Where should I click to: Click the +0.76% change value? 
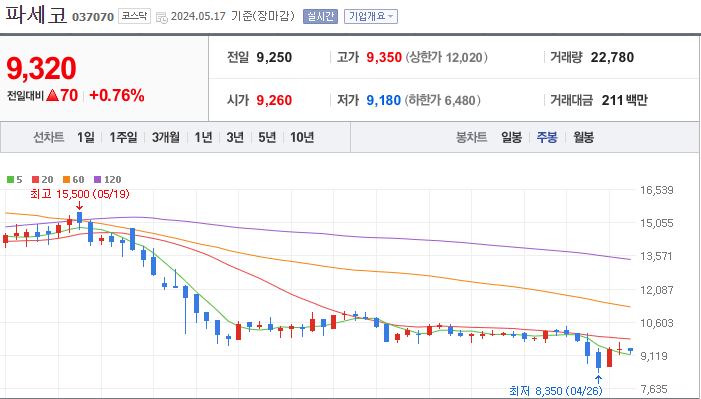tap(117, 95)
